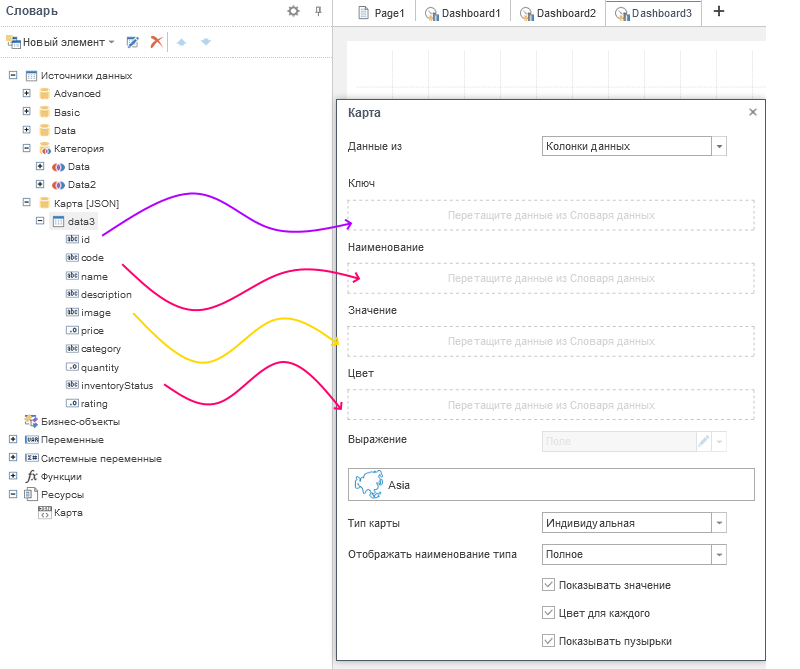Move item up with arrow icon

[181, 42]
